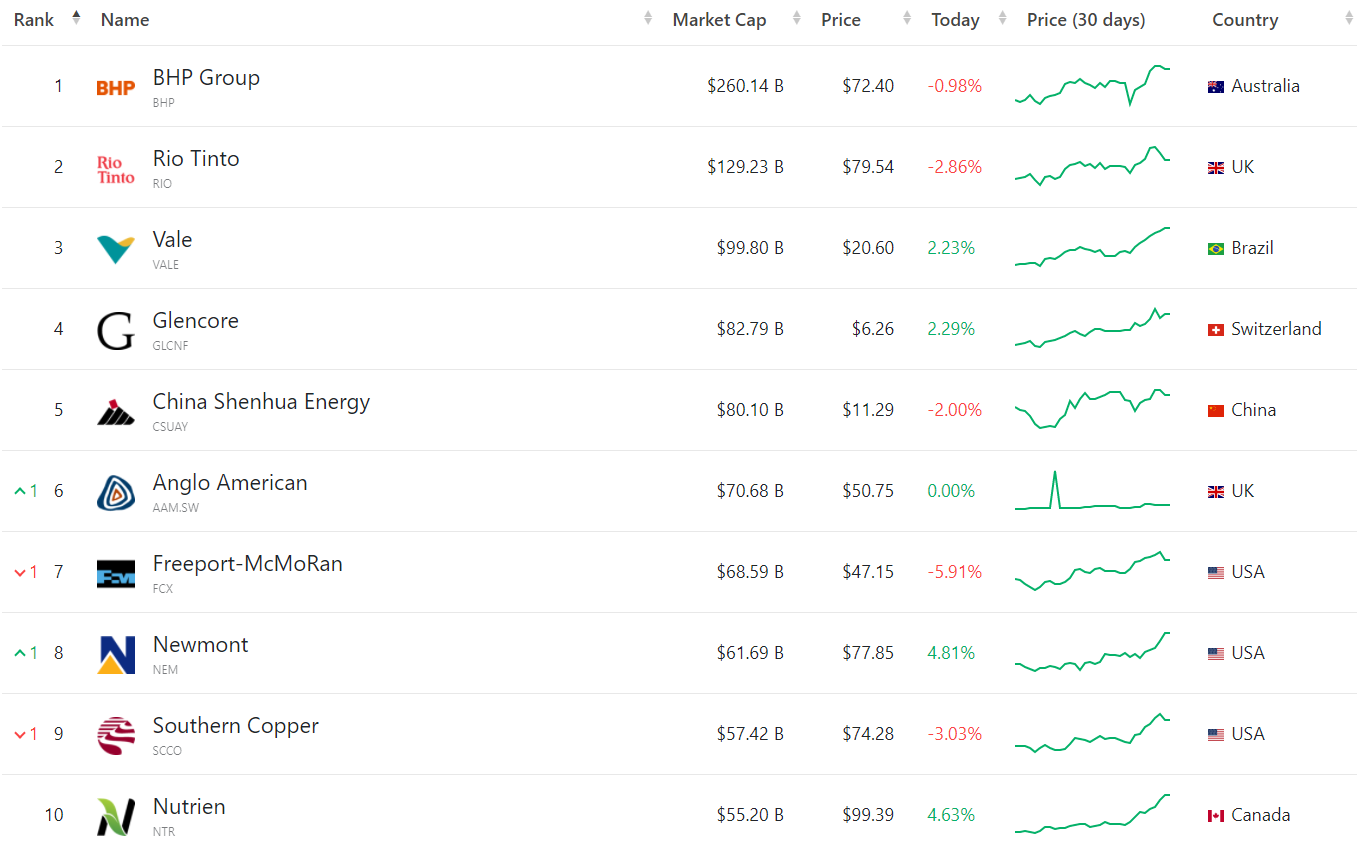Sort by the Today change column
Image resolution: width=1357 pixels, height=855 pixels.
[x=955, y=20]
